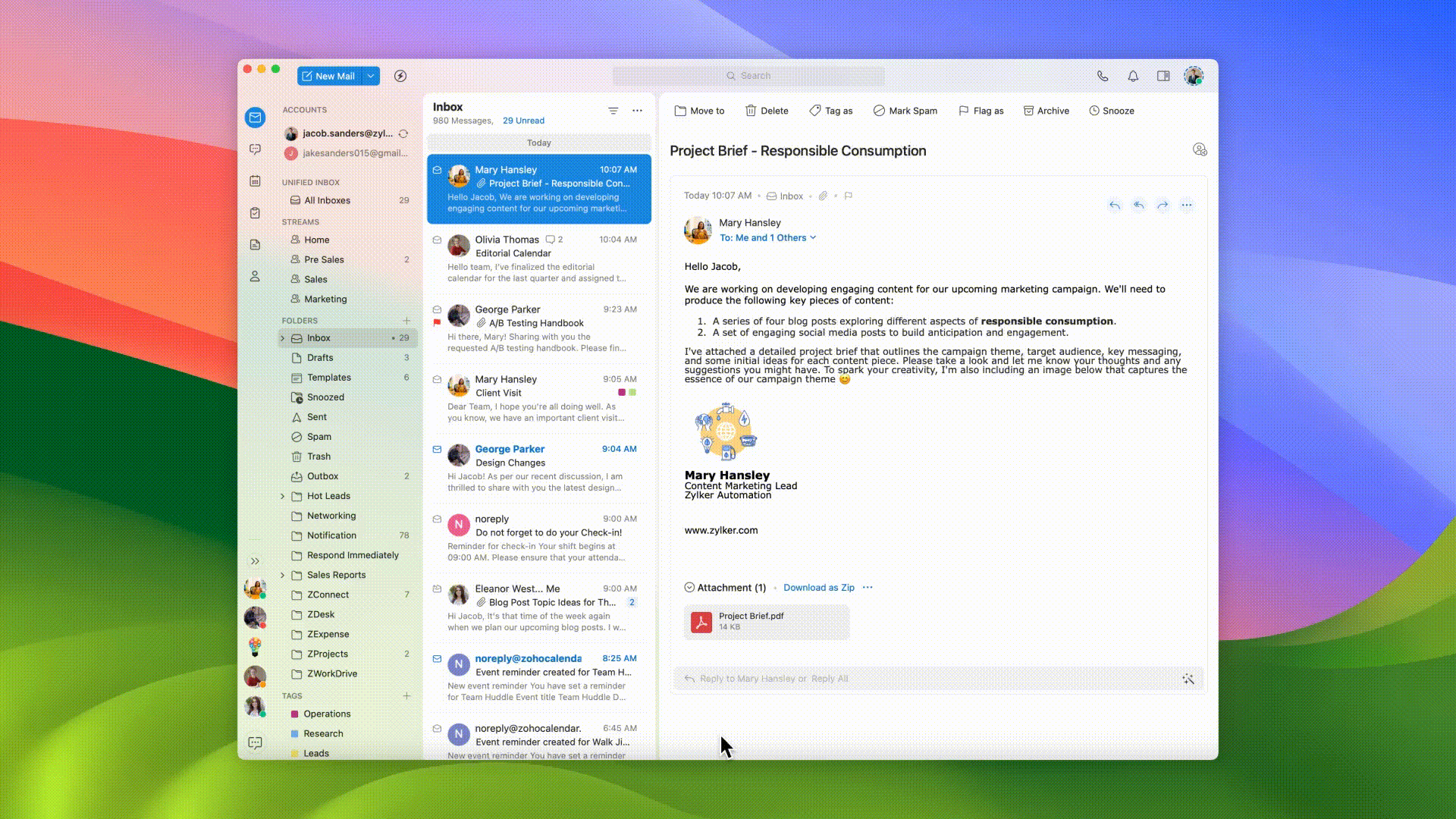Screen dimensions: 1456x819
Task: Click Download as Zip link
Action: [818, 588]
